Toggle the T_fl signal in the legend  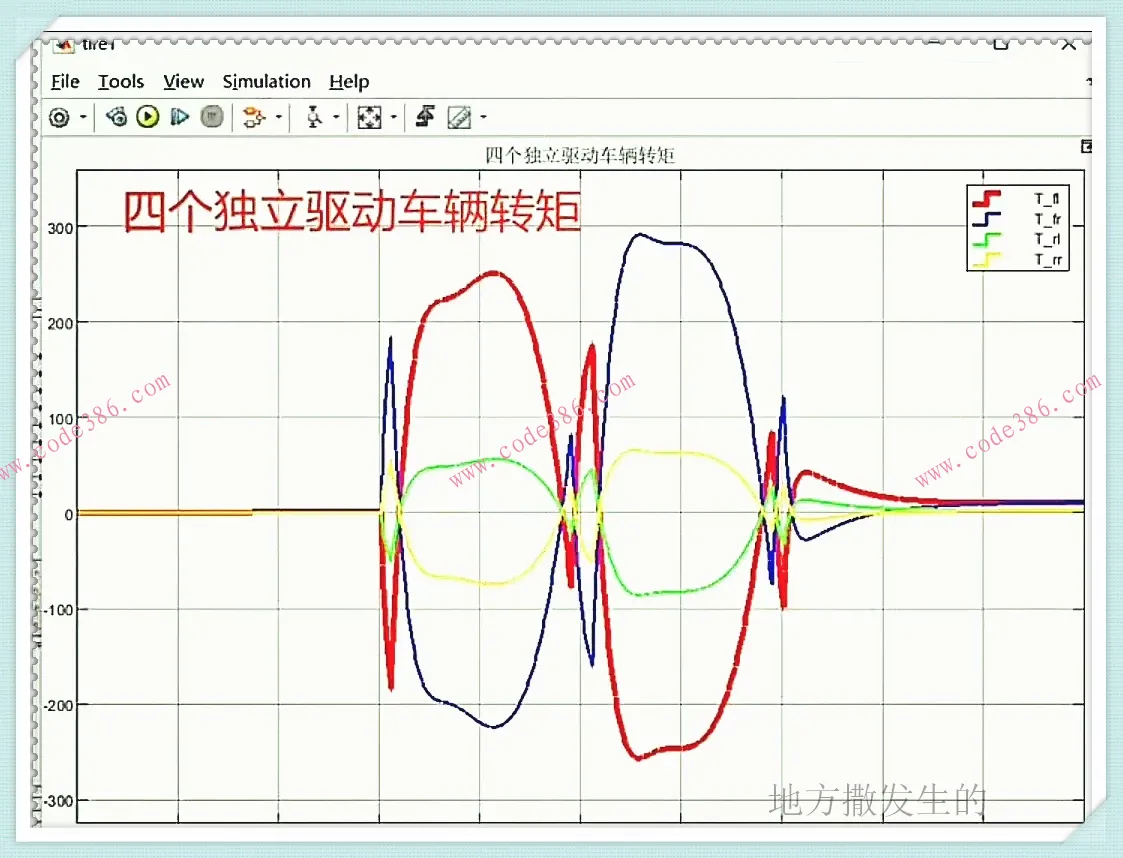point(1046,198)
